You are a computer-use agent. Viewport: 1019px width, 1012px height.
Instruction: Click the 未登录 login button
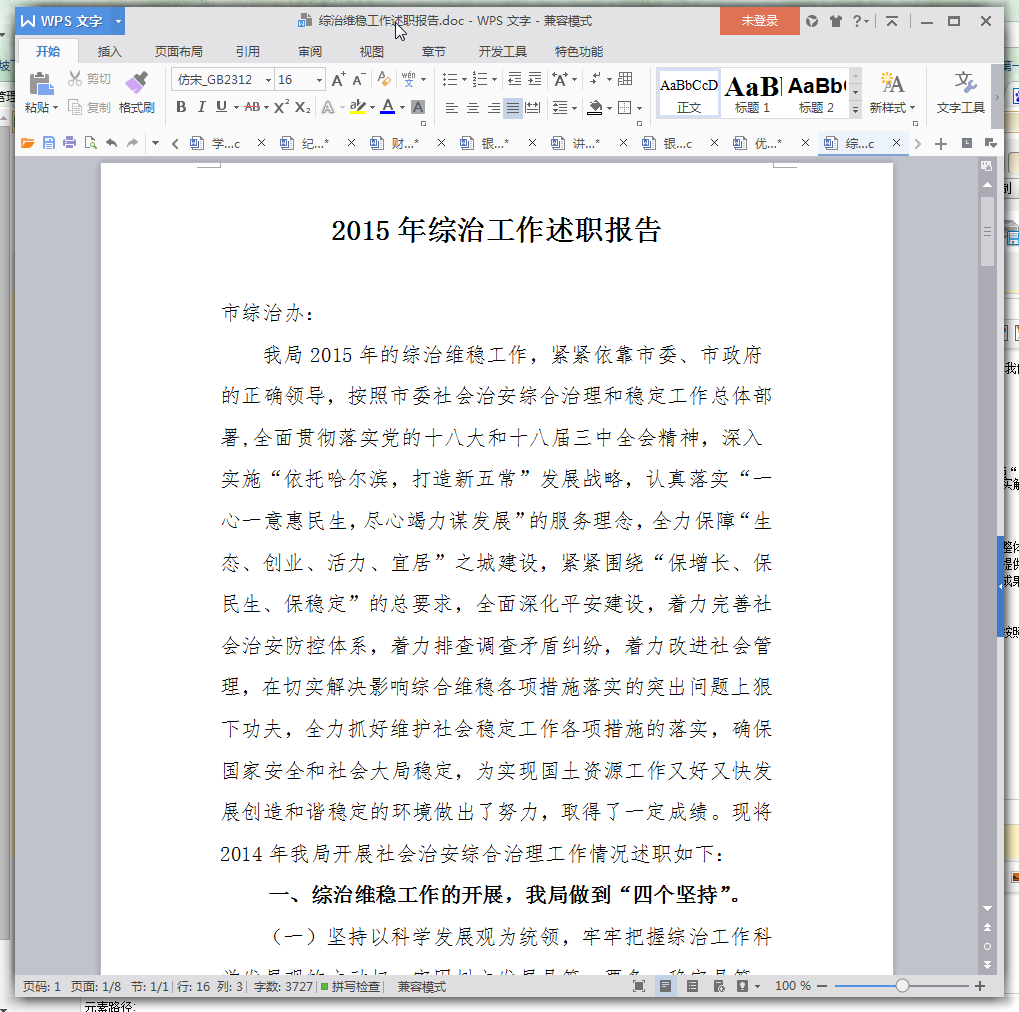click(758, 20)
